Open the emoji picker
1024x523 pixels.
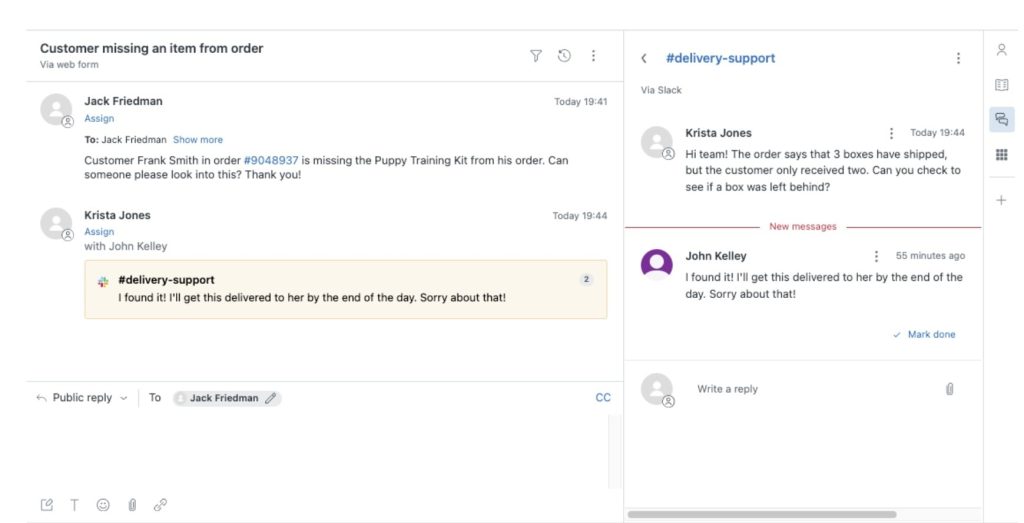(x=103, y=505)
